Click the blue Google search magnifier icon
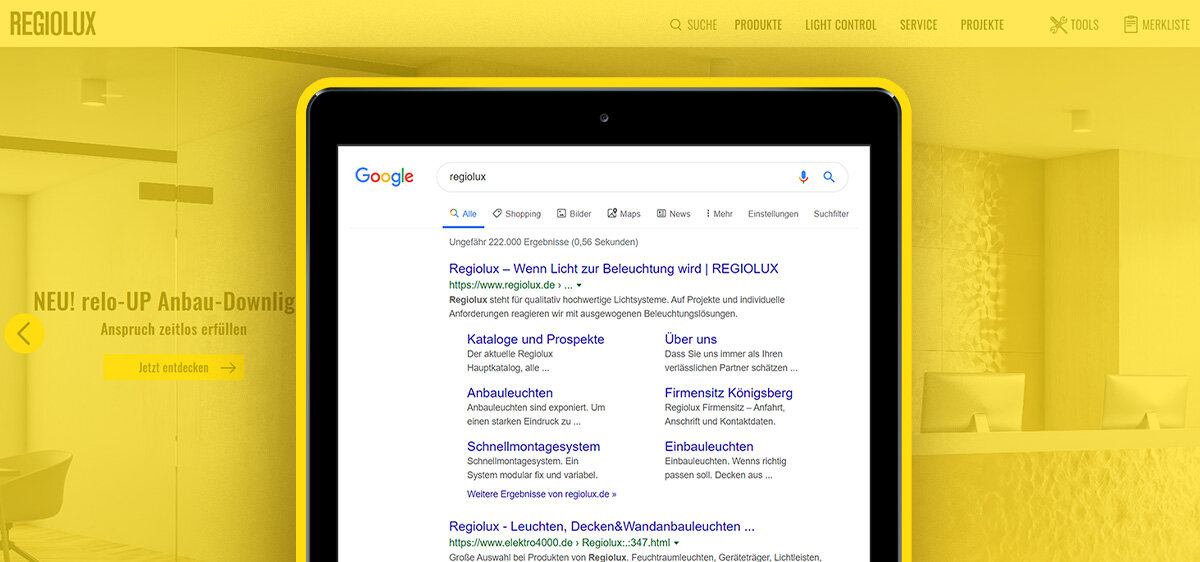 click(x=828, y=177)
